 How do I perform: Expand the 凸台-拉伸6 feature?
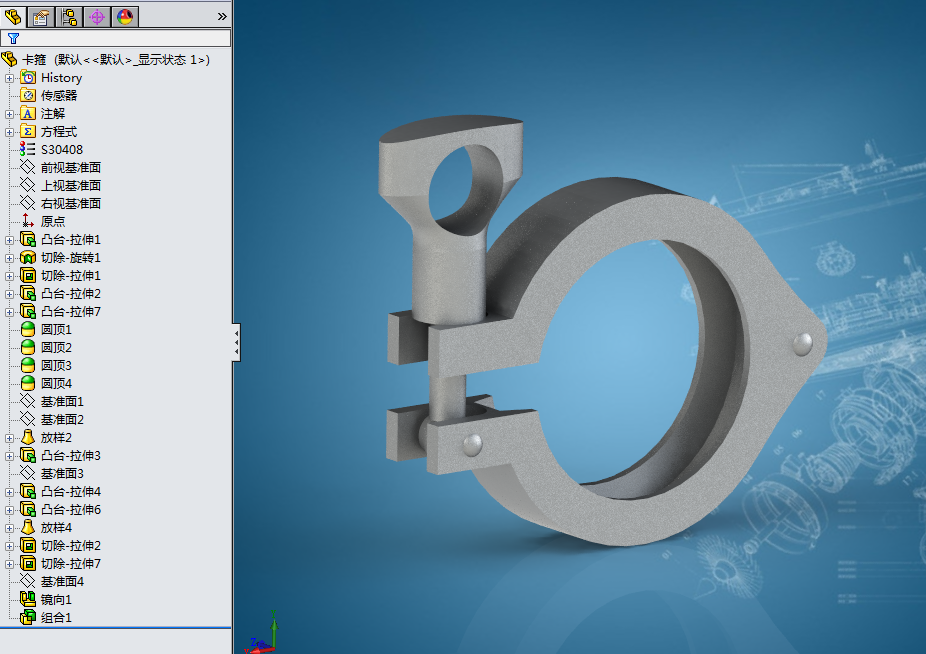coord(9,510)
